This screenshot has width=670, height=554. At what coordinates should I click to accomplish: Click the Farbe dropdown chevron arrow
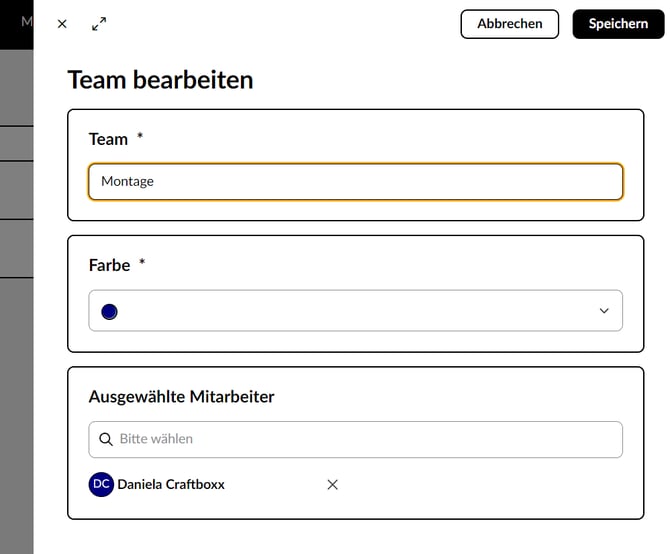pyautogui.click(x=604, y=311)
